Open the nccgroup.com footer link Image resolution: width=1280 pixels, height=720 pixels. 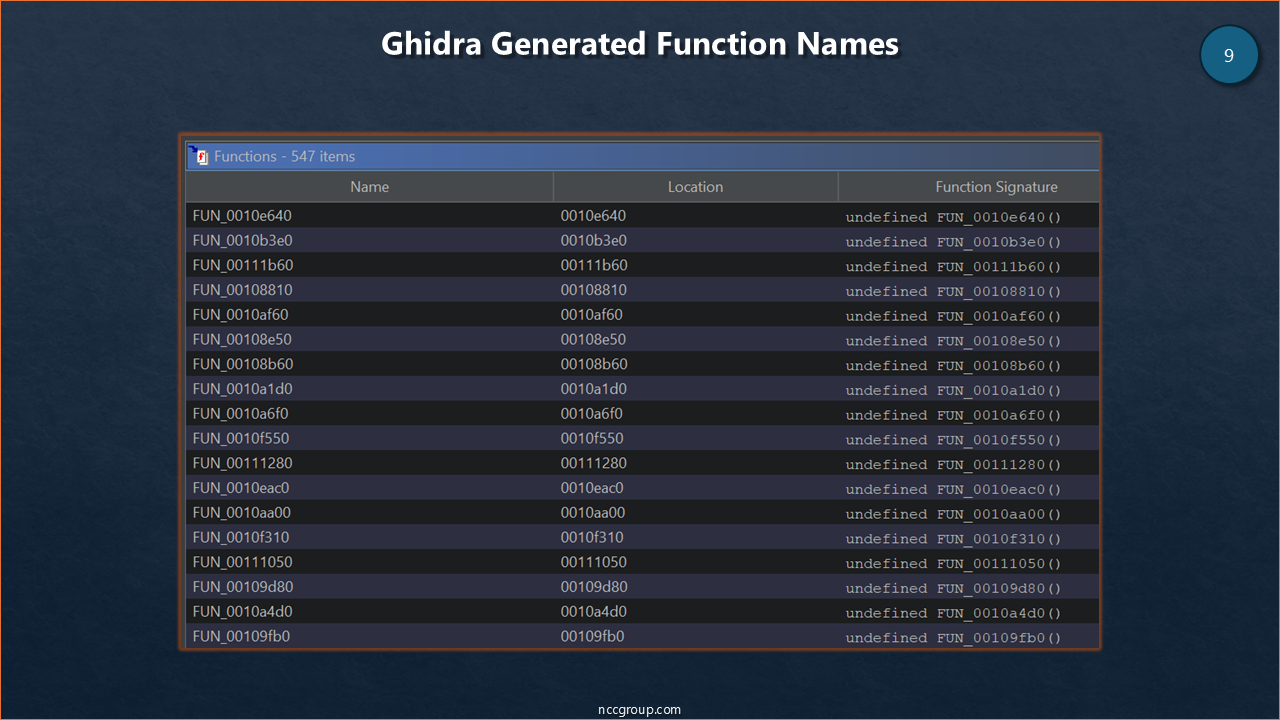click(639, 709)
